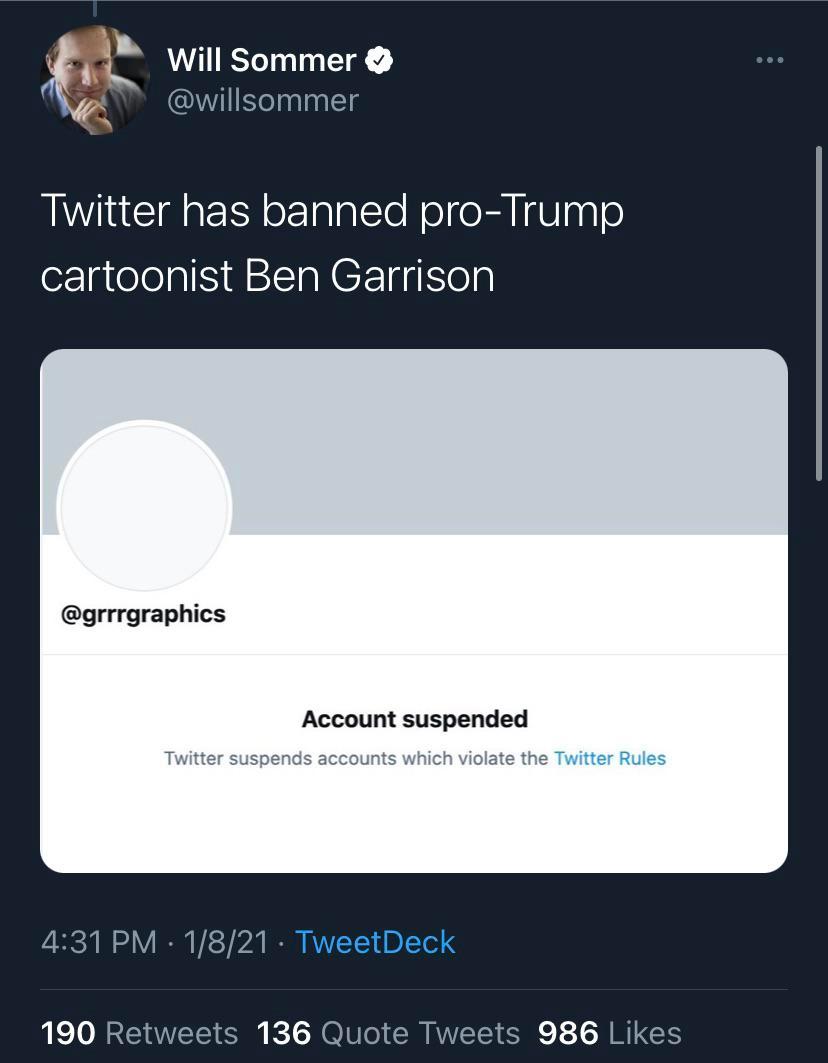Open Will Sommer's profile picture
The width and height of the screenshot is (828, 1063).
(x=94, y=80)
